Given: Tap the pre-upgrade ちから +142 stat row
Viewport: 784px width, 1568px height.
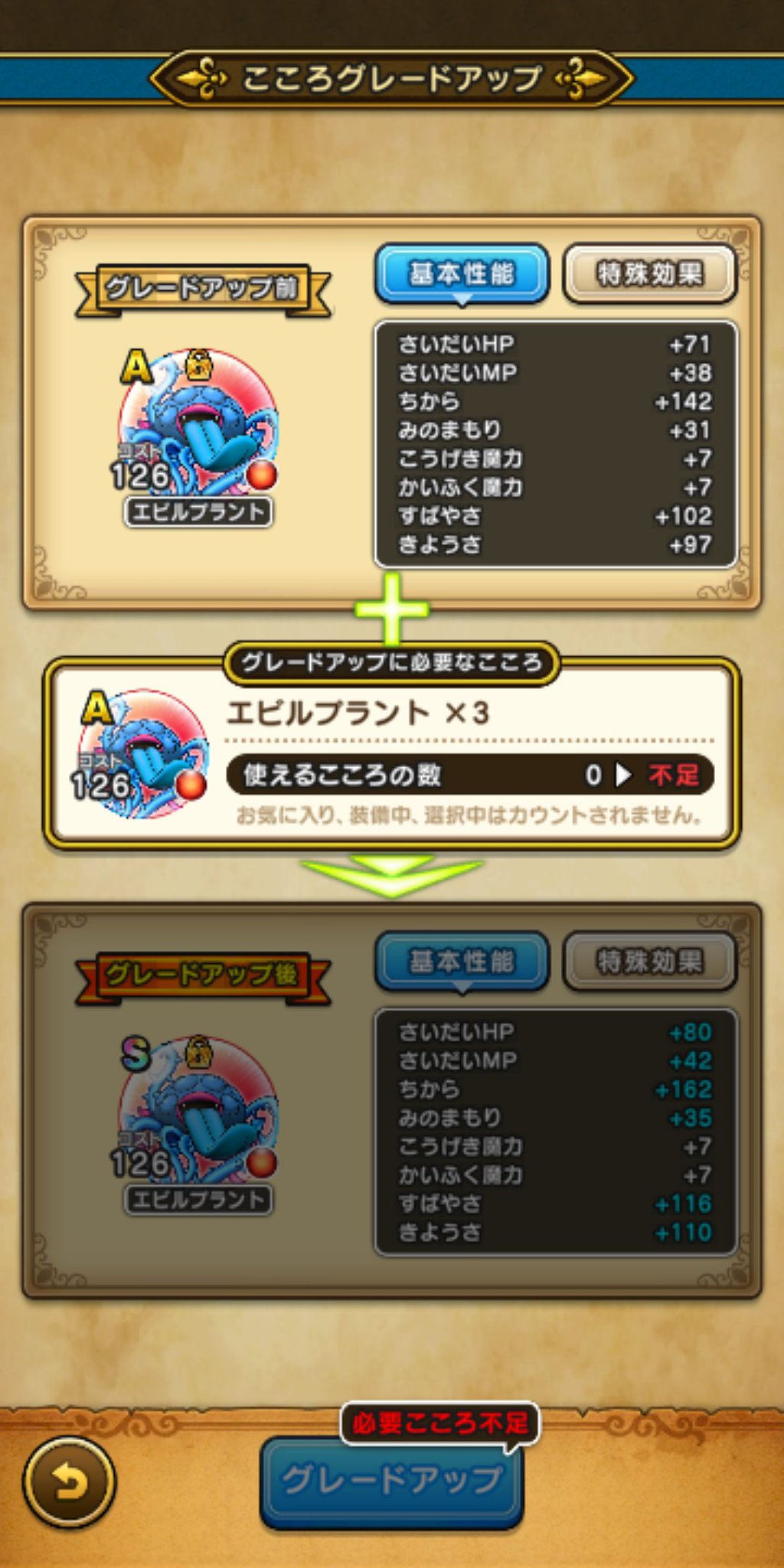Looking at the screenshot, I should coord(555,401).
